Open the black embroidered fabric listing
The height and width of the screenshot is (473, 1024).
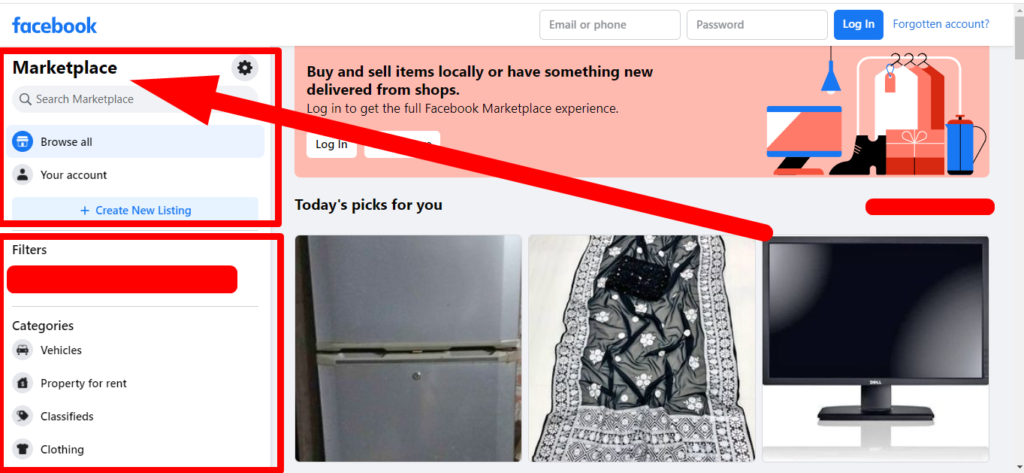pyautogui.click(x=642, y=348)
